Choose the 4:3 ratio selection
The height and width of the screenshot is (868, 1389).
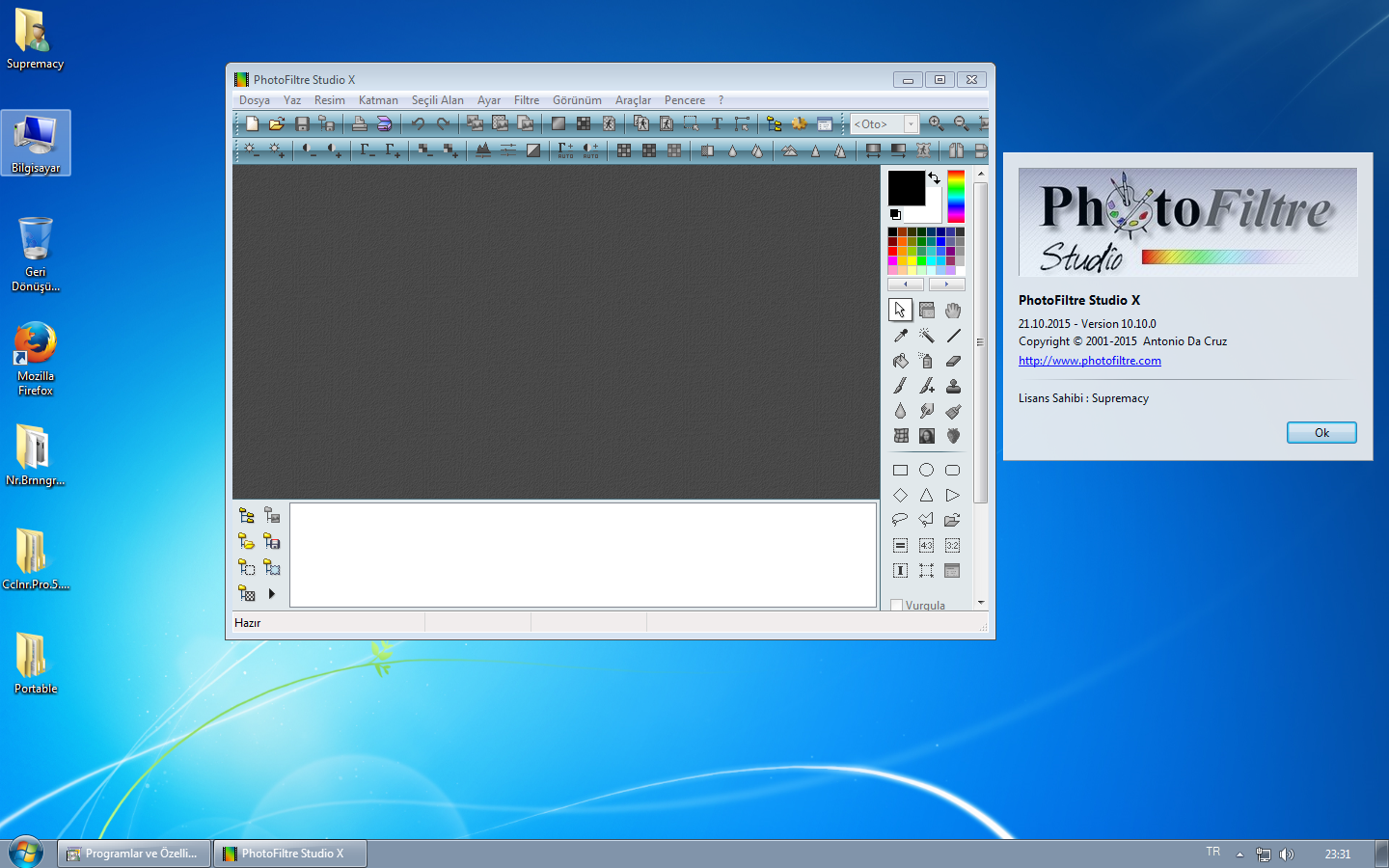[926, 546]
